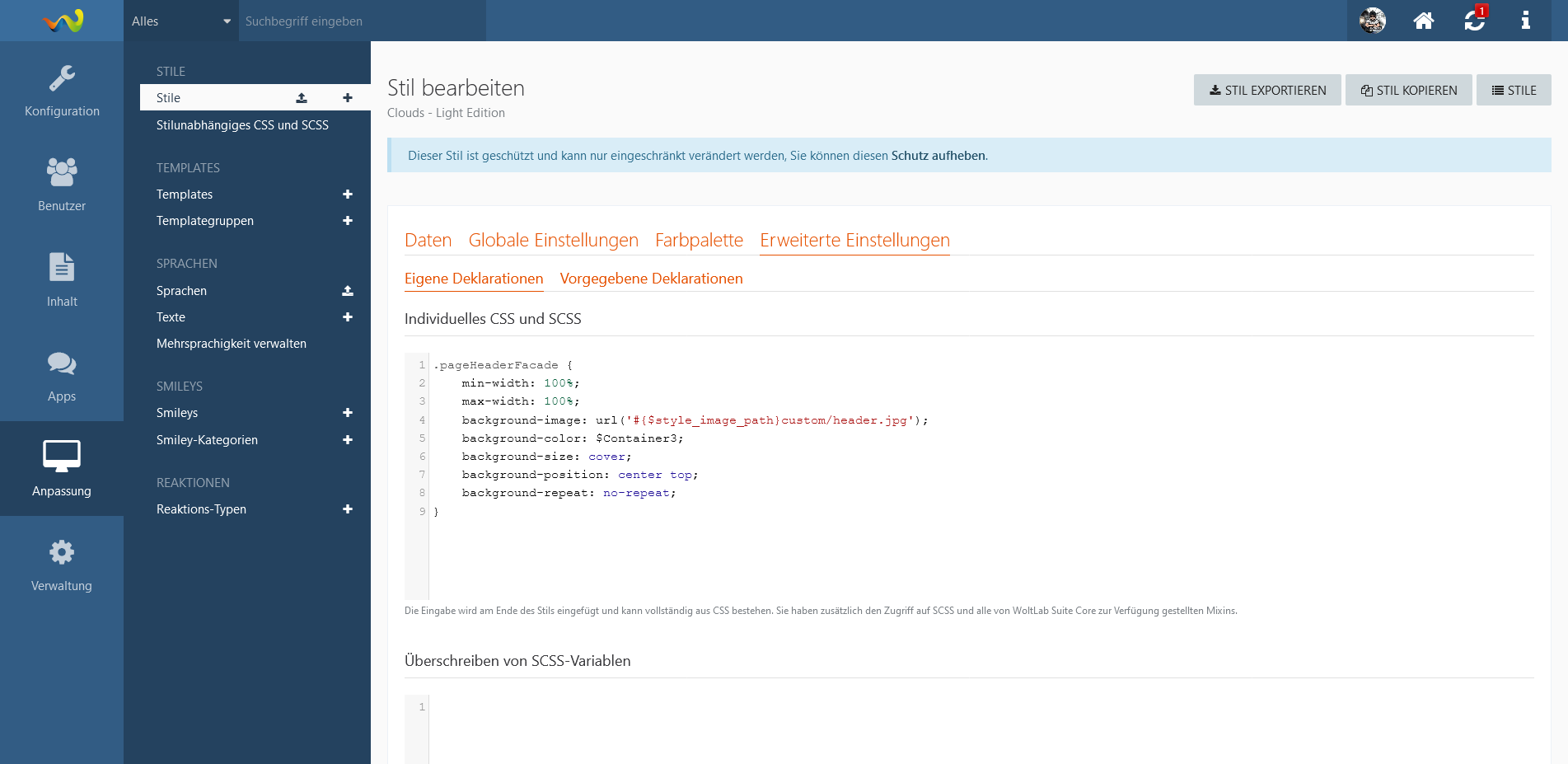Click the import icon next to Sprachen
Image resolution: width=1568 pixels, height=764 pixels.
pyautogui.click(x=348, y=291)
